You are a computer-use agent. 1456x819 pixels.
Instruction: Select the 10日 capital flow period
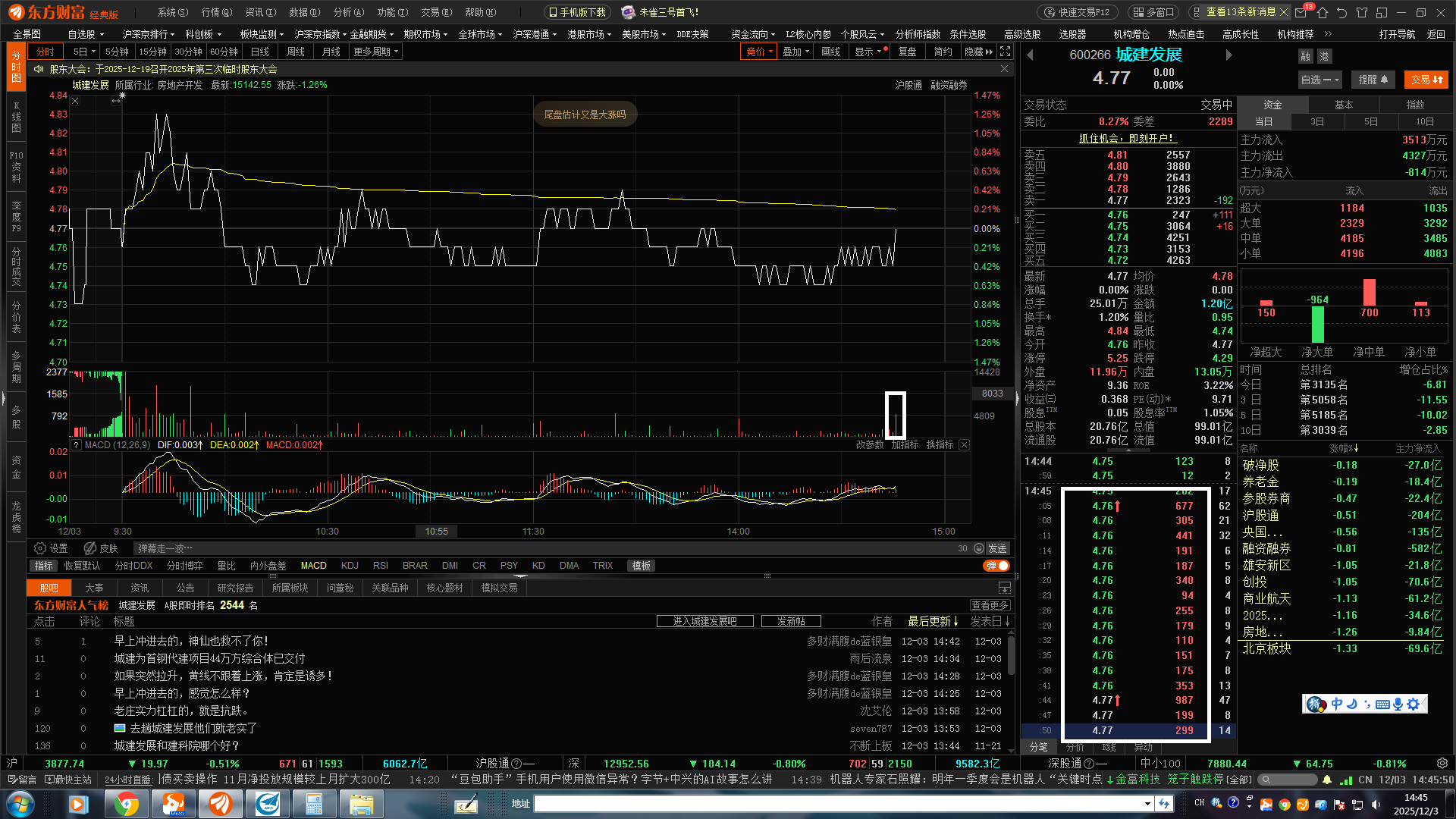1424,121
